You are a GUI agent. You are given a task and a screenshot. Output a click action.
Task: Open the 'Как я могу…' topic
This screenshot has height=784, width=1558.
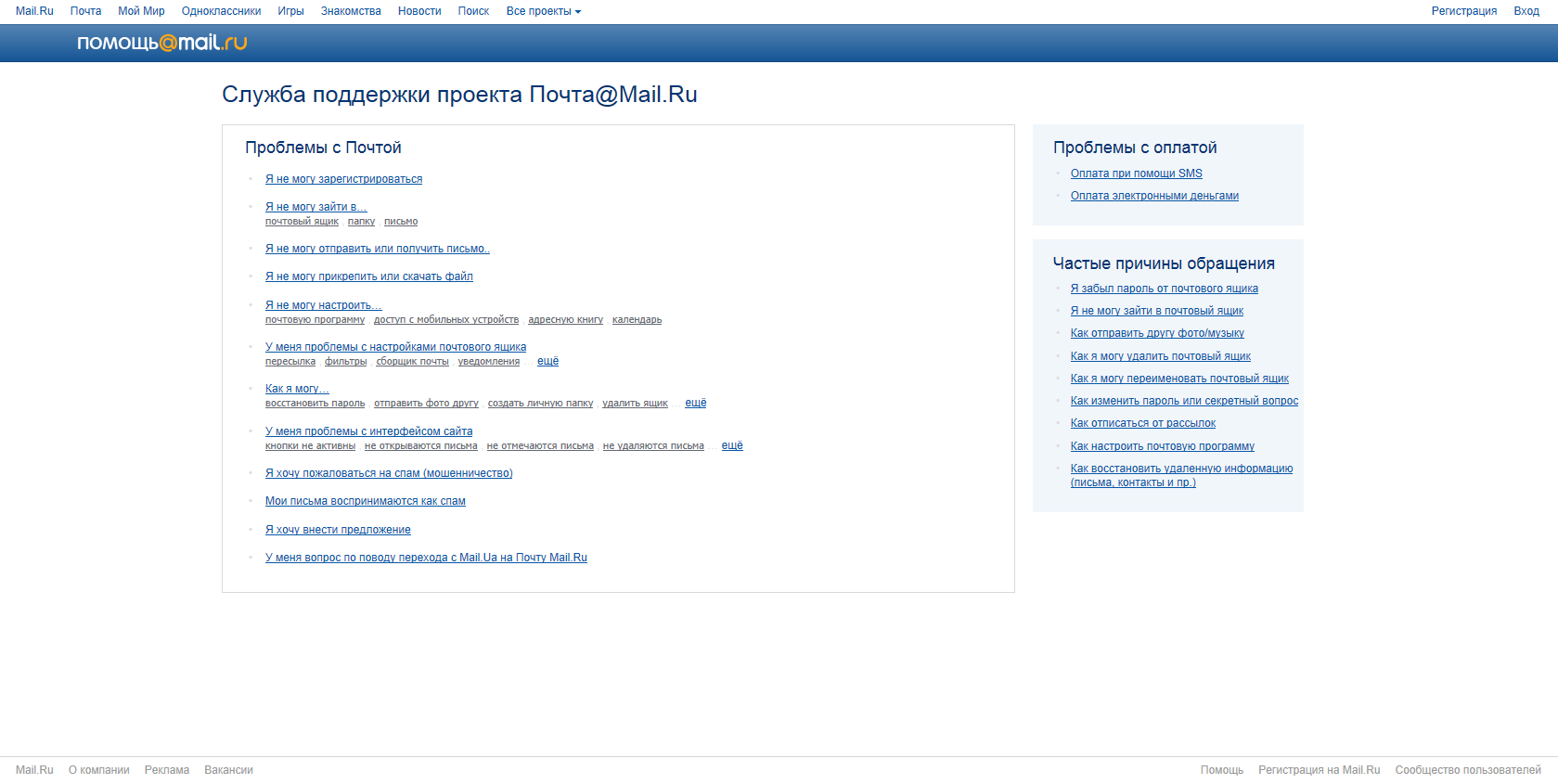(297, 389)
